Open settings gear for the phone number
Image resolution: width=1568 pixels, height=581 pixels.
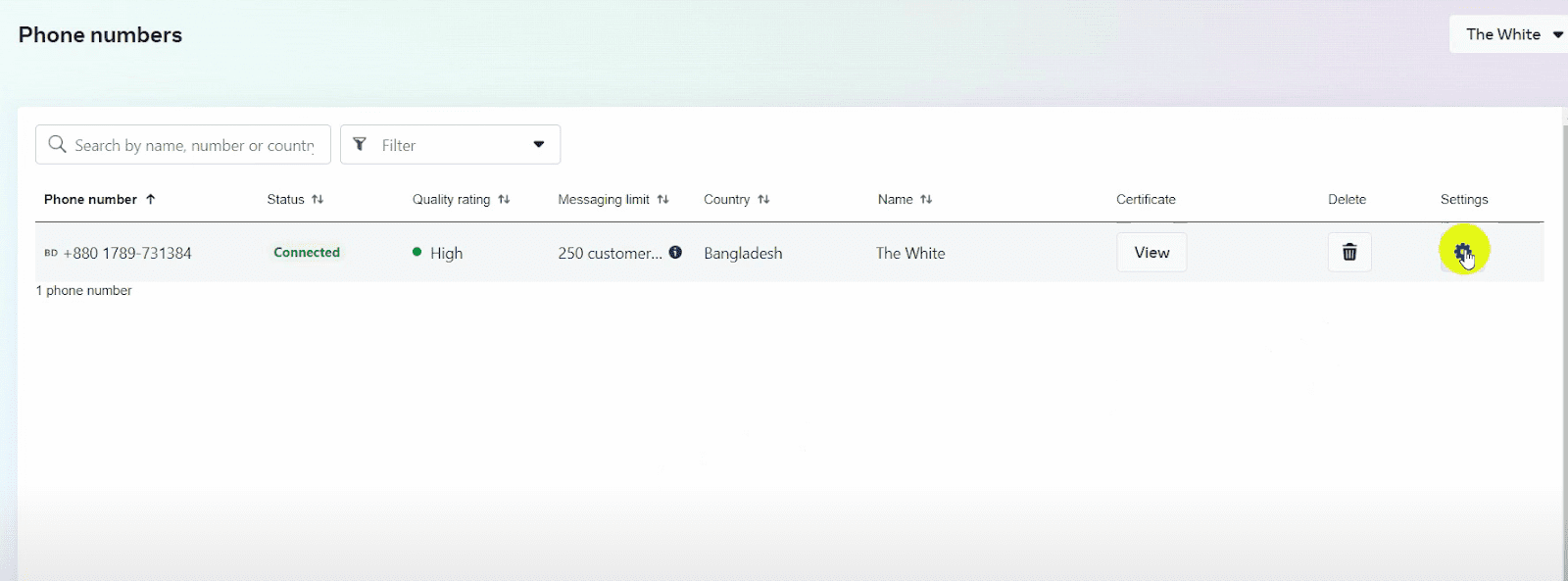1462,252
